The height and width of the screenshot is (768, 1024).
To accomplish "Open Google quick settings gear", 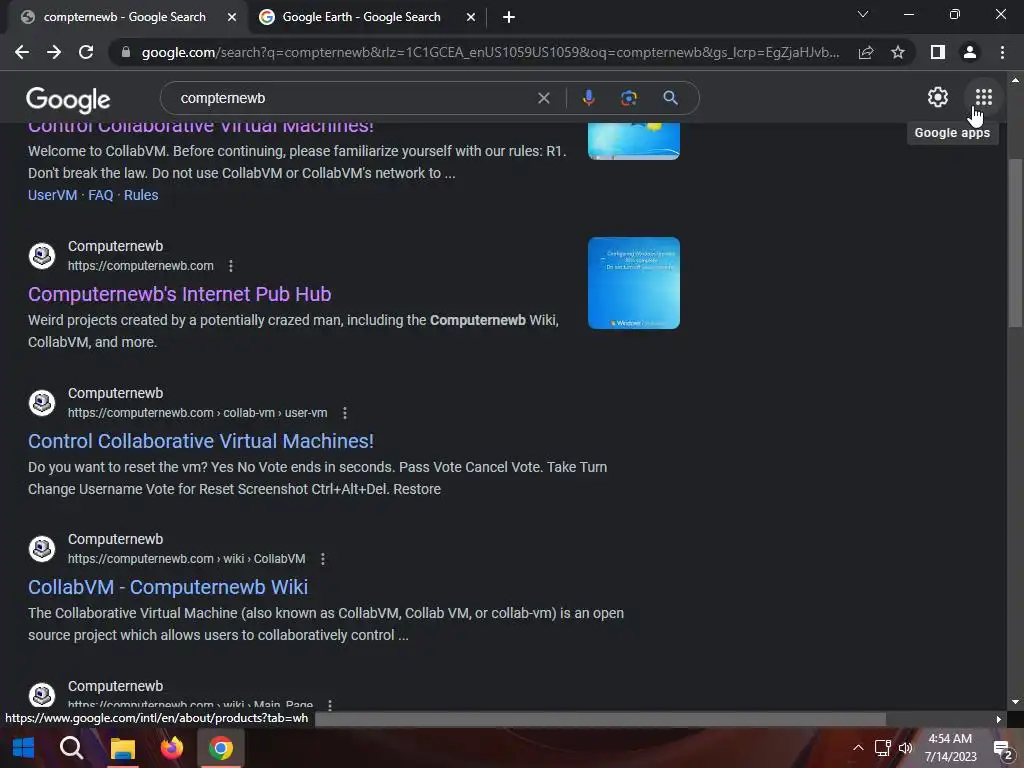I will tap(938, 97).
